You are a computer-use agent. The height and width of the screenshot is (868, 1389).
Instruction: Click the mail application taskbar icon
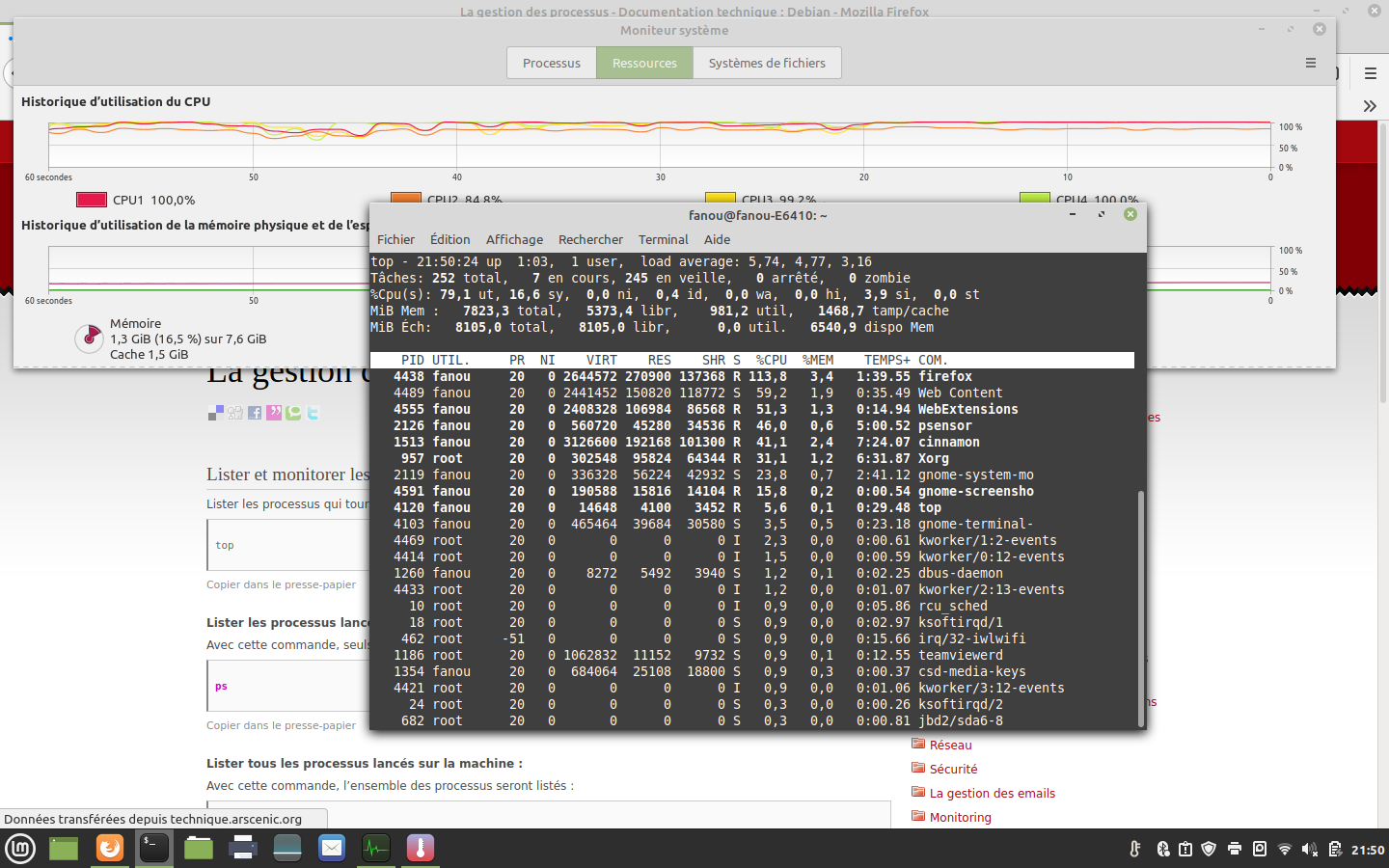click(x=332, y=849)
